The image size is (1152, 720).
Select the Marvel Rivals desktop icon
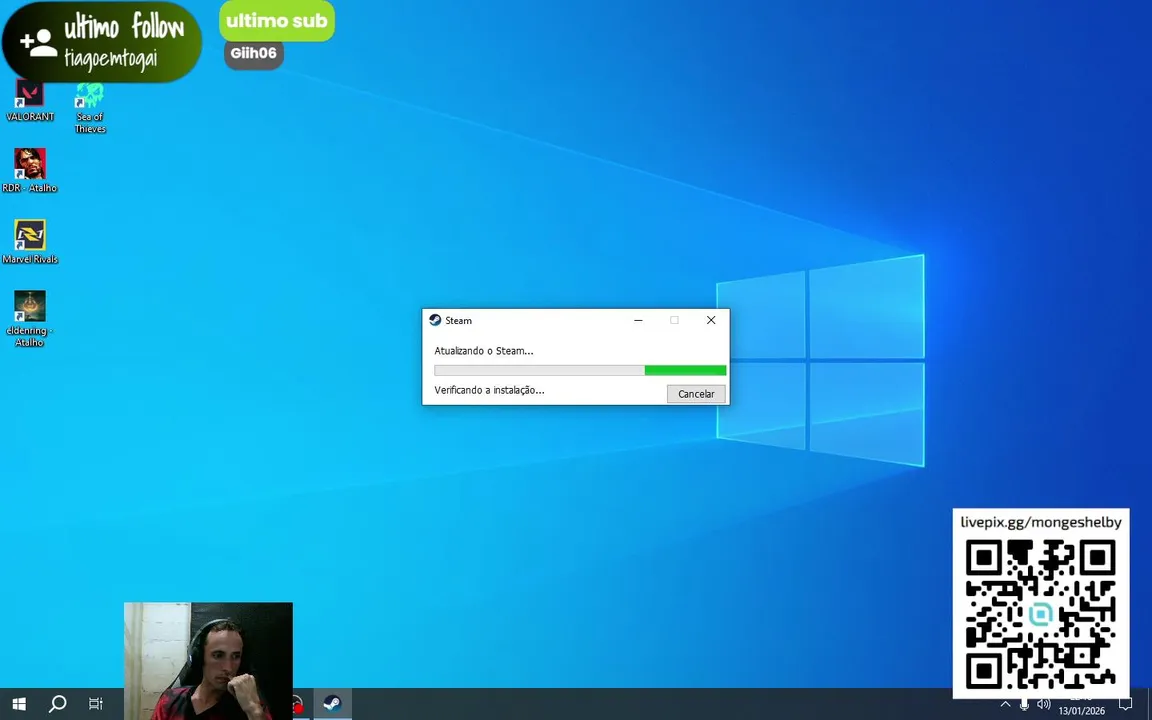pos(29,242)
